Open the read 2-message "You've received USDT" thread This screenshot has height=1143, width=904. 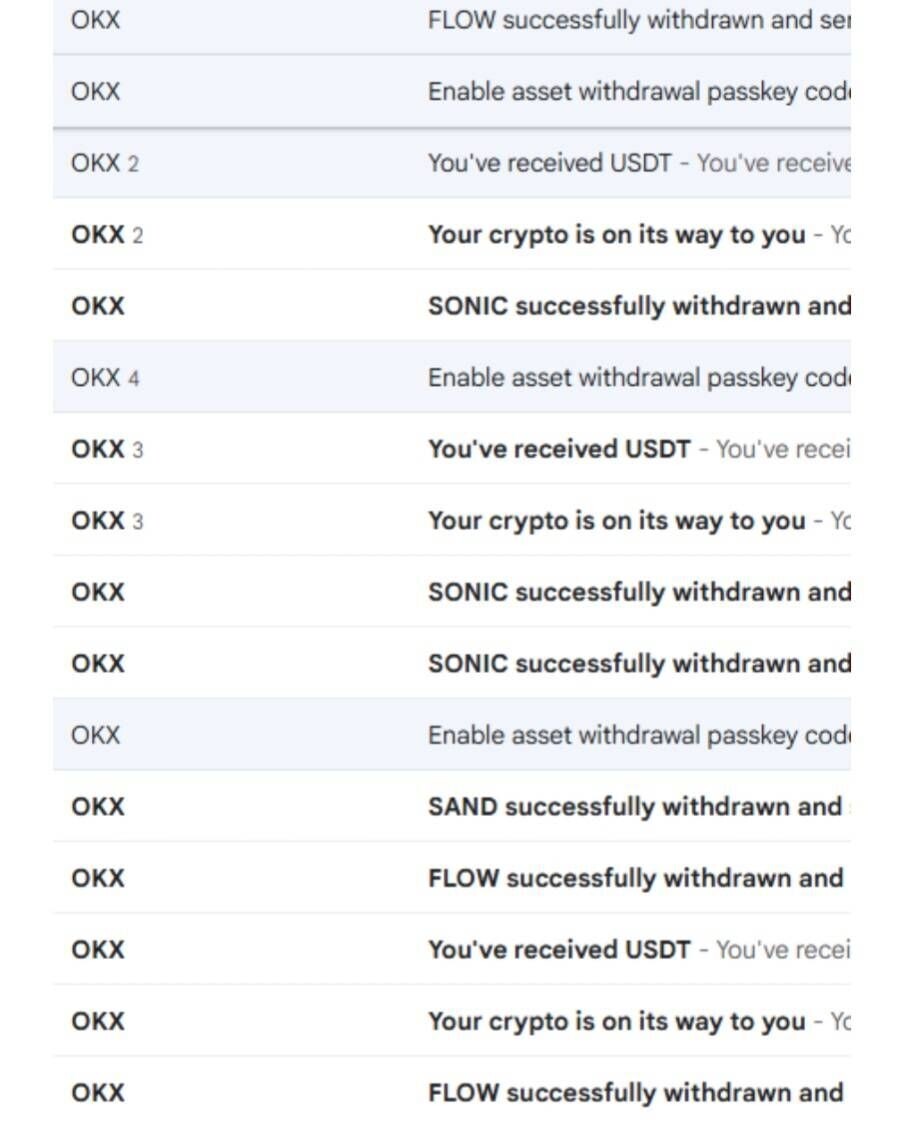click(x=549, y=163)
